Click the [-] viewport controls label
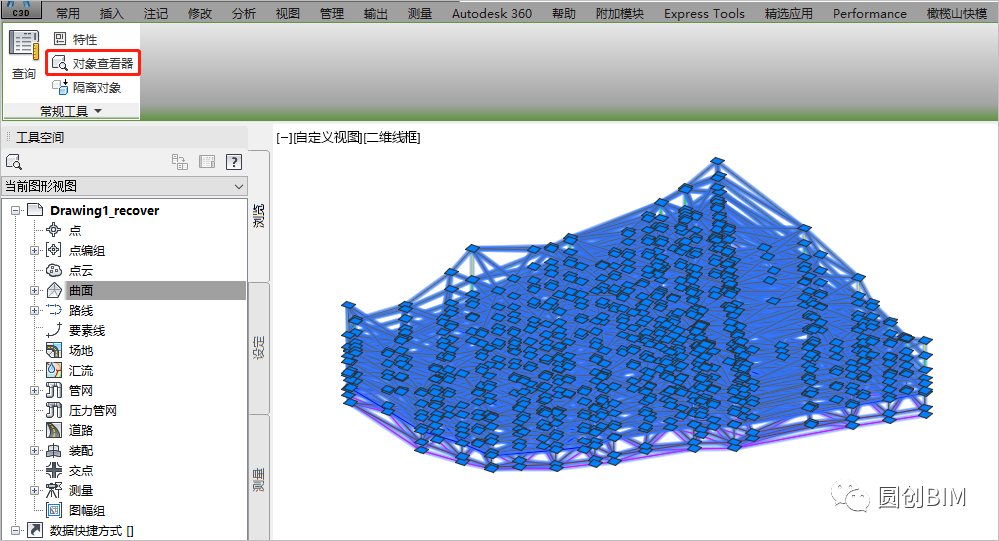This screenshot has width=999, height=541. (x=284, y=137)
